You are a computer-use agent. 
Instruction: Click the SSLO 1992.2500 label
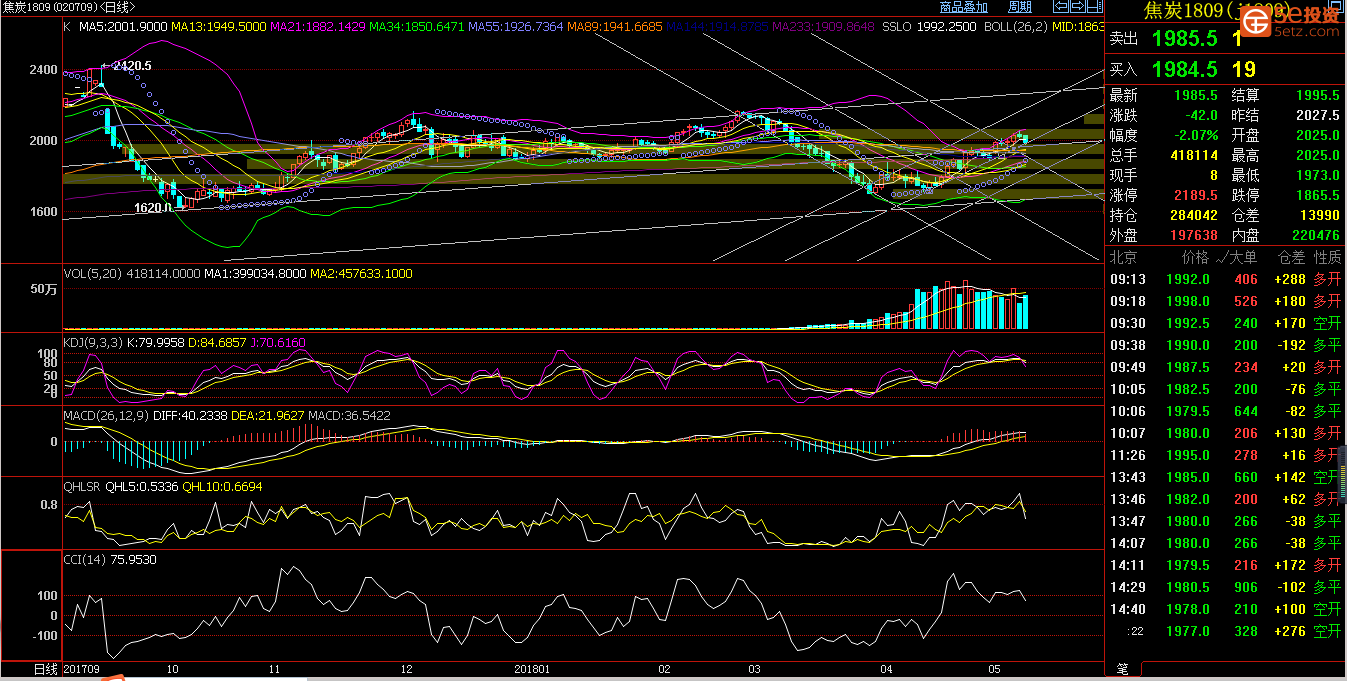point(929,27)
